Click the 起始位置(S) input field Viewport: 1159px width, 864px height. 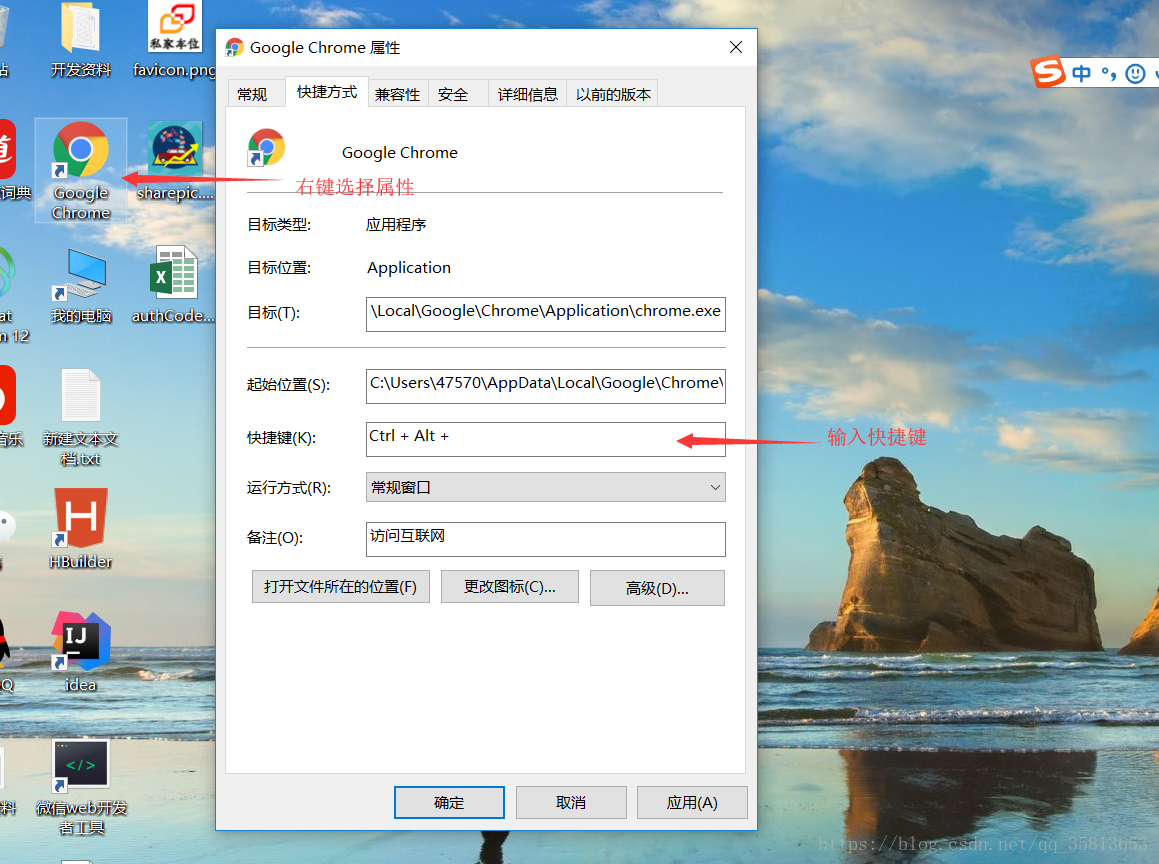545,386
